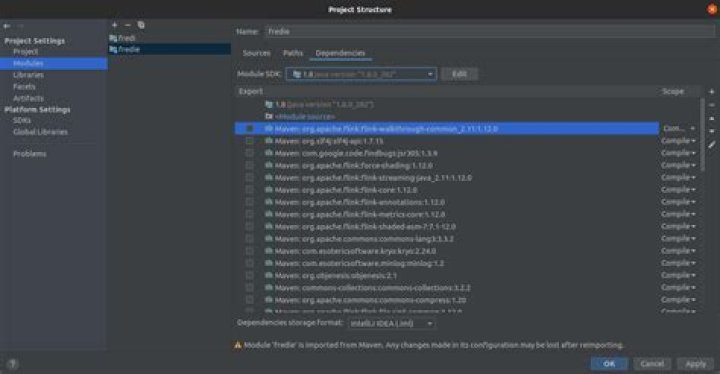Click Edit button next to Module SDK
The width and height of the screenshot is (720, 374).
459,74
